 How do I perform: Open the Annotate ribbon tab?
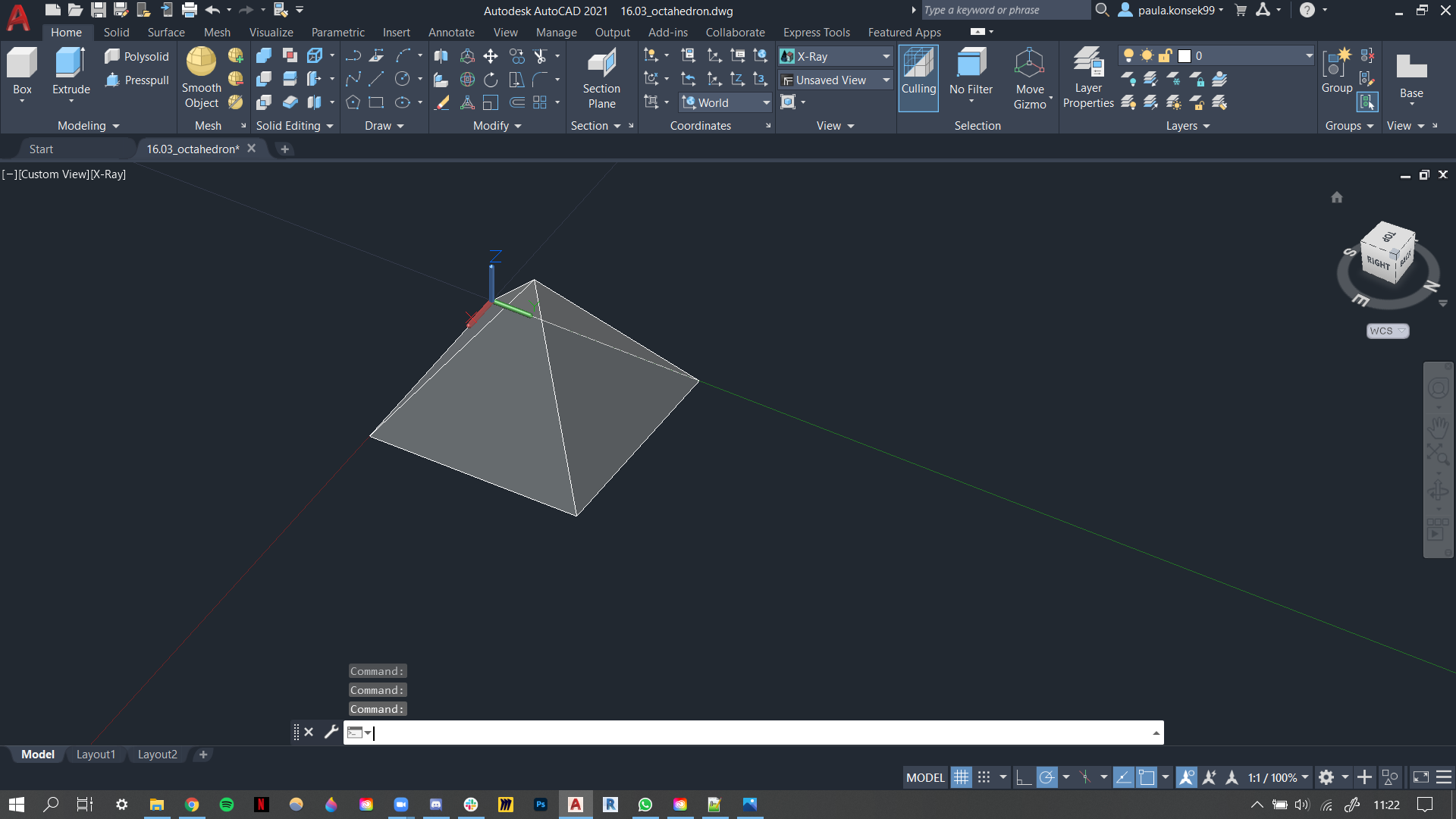tap(451, 32)
